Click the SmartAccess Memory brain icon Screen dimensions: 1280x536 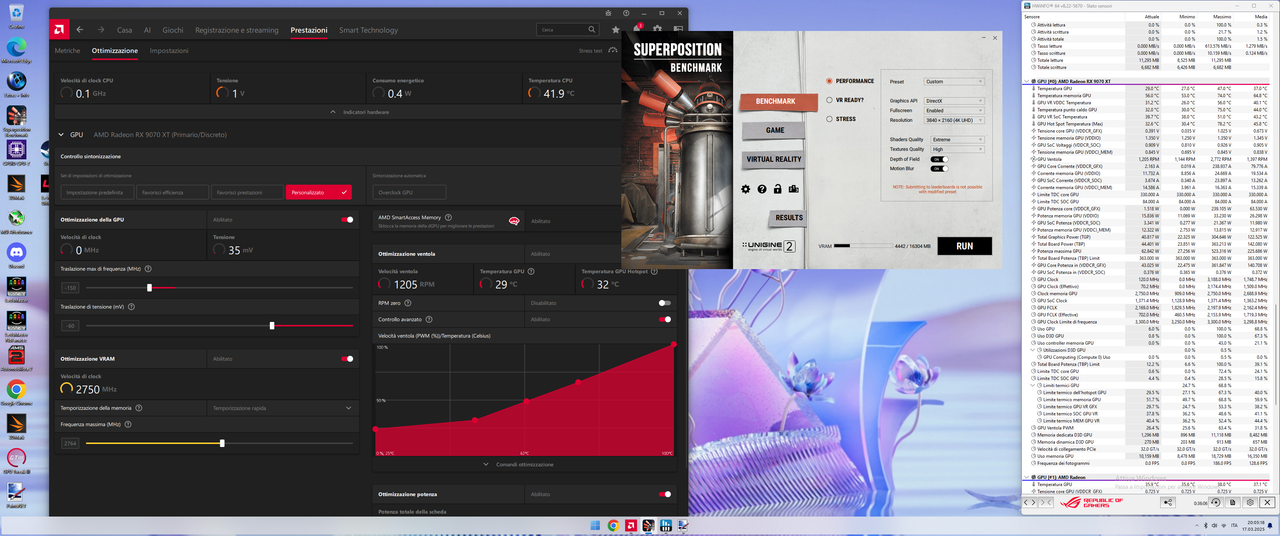(x=514, y=221)
